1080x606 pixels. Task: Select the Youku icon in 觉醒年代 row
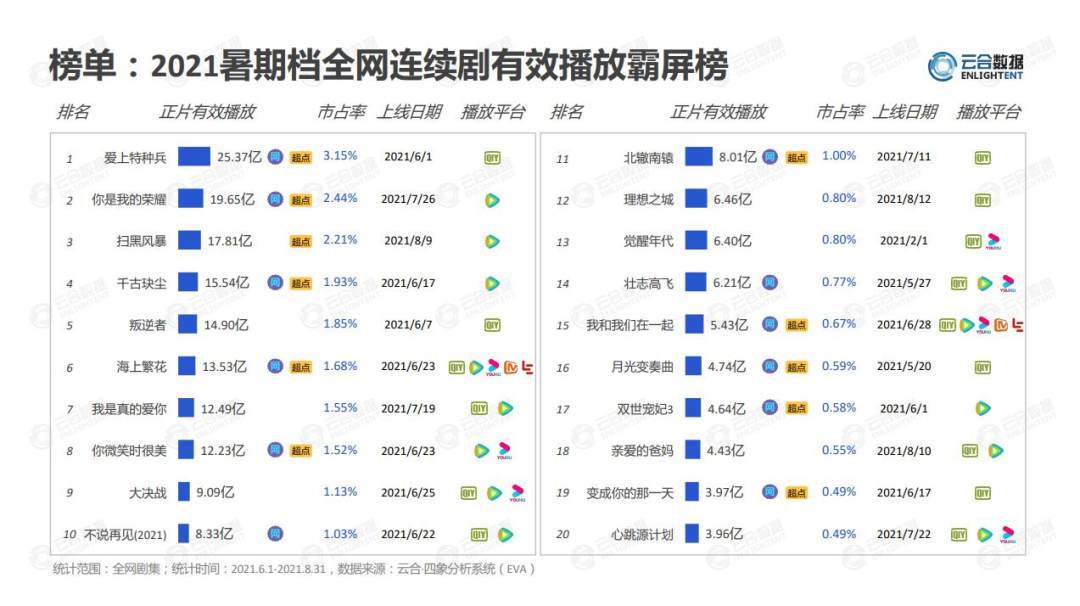pos(993,241)
